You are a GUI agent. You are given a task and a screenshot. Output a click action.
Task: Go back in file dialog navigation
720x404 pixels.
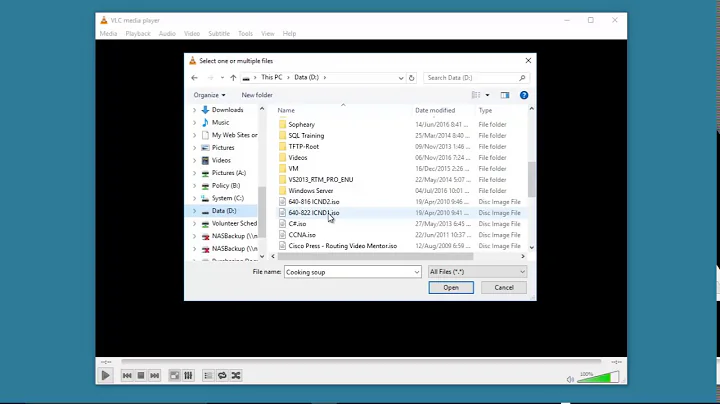[x=194, y=78]
